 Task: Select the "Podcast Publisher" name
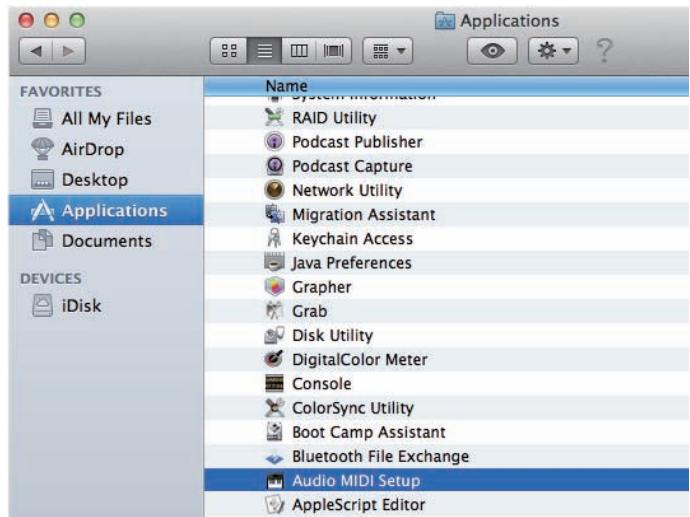(357, 142)
